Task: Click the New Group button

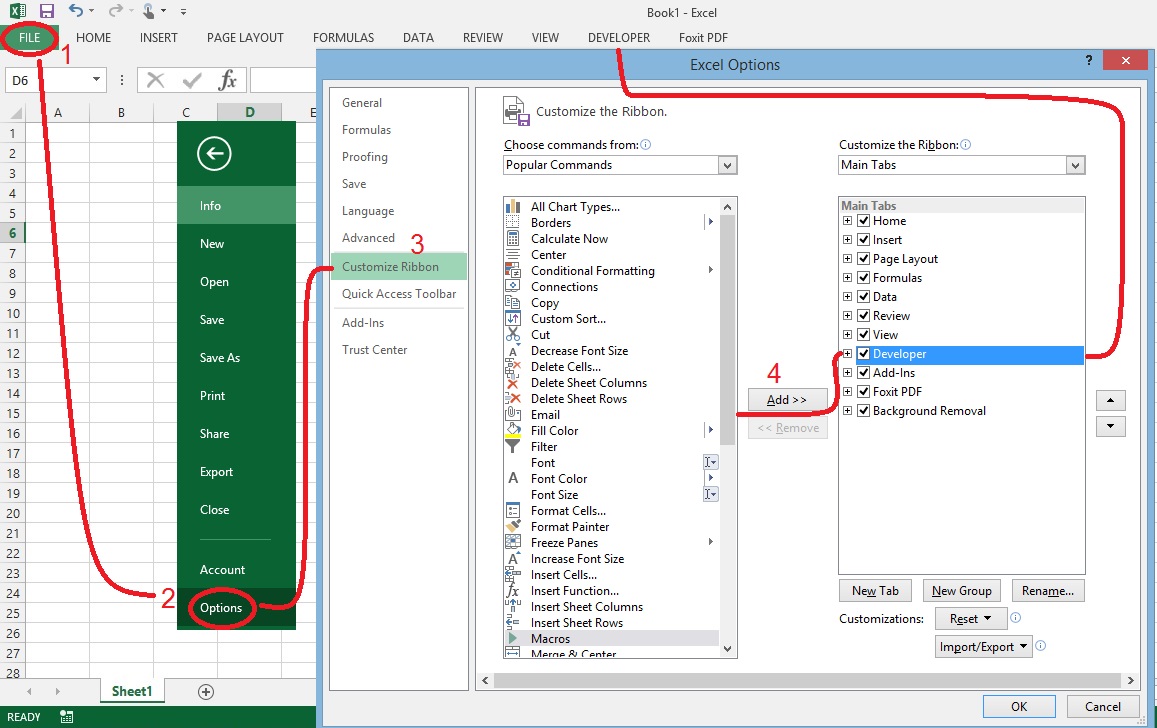Action: pyautogui.click(x=961, y=591)
